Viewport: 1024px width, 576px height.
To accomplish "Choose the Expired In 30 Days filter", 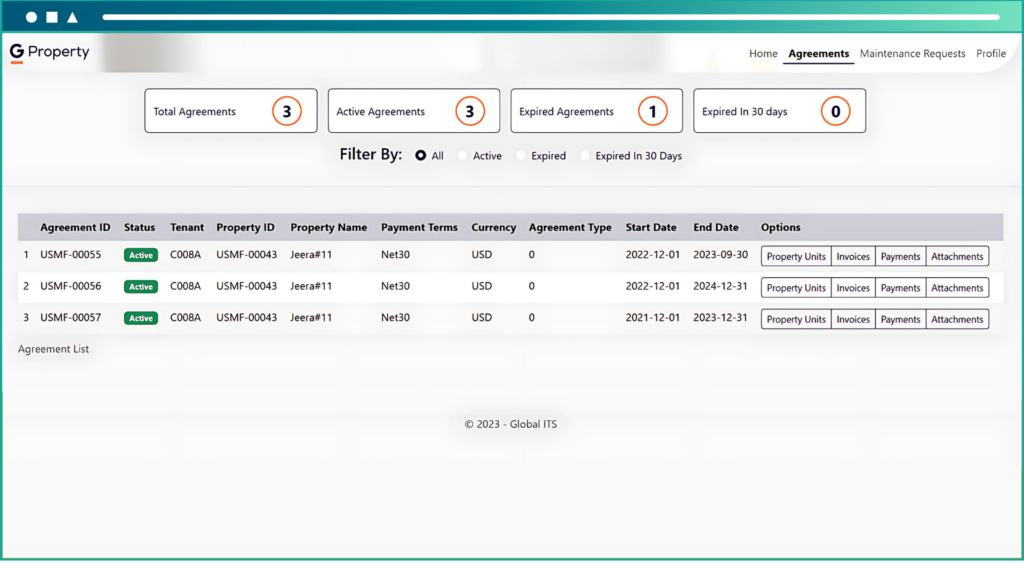I will [x=585, y=156].
